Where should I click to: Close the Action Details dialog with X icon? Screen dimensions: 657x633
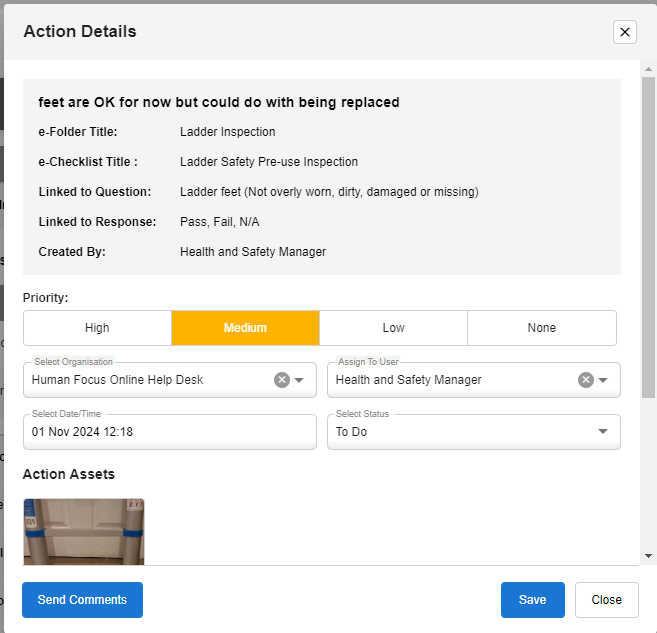pos(625,32)
